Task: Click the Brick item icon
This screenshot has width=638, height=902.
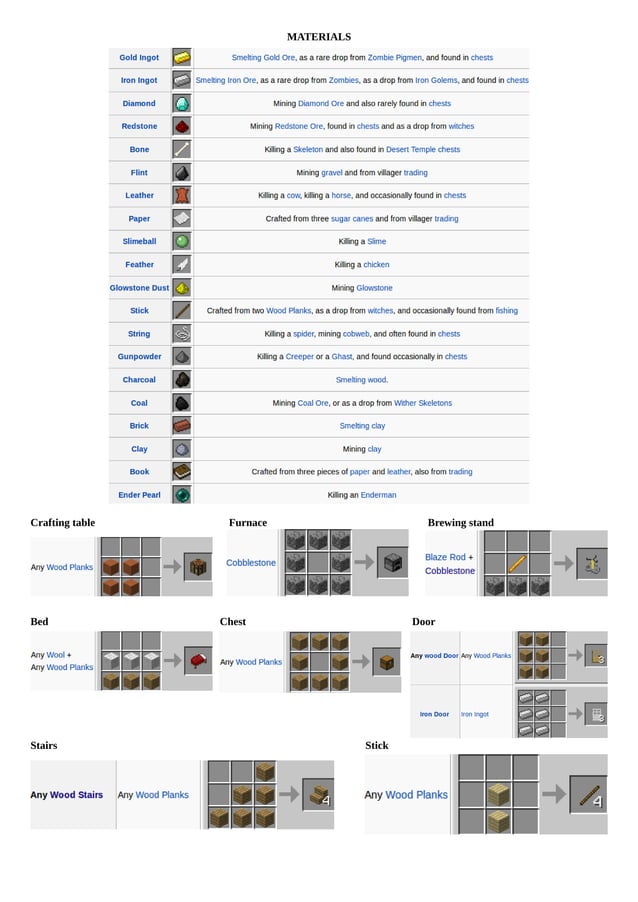Action: pos(182,426)
